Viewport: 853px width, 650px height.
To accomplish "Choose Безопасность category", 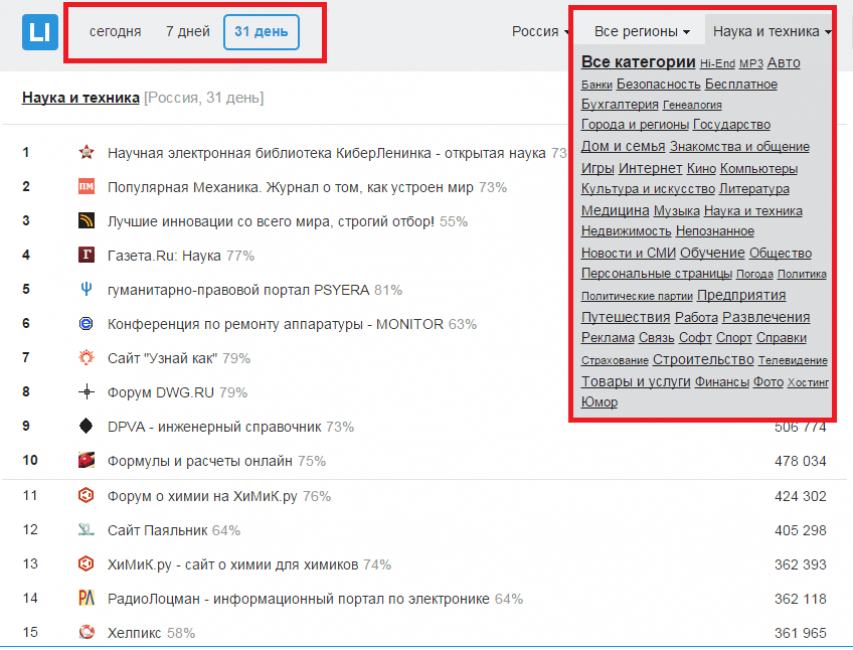I will (x=658, y=84).
